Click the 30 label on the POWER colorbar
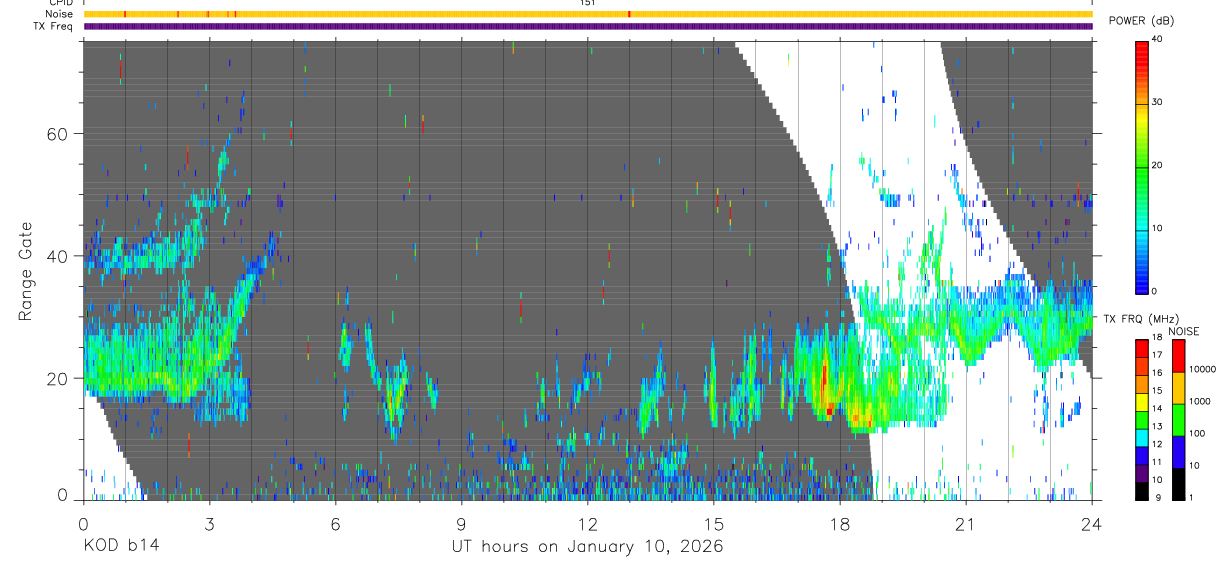This screenshot has width=1228, height=567. point(1158,102)
